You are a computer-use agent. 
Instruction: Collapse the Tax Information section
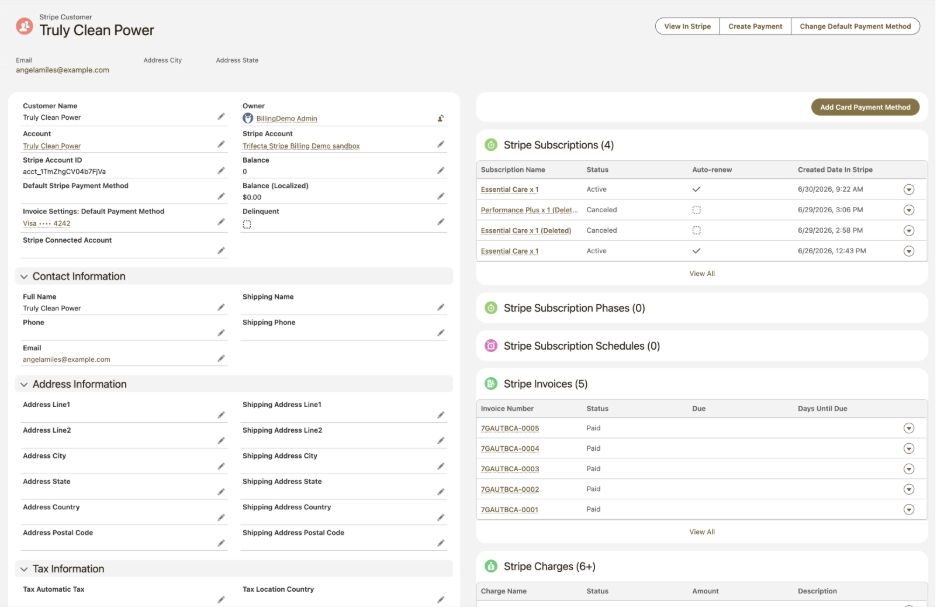point(24,569)
